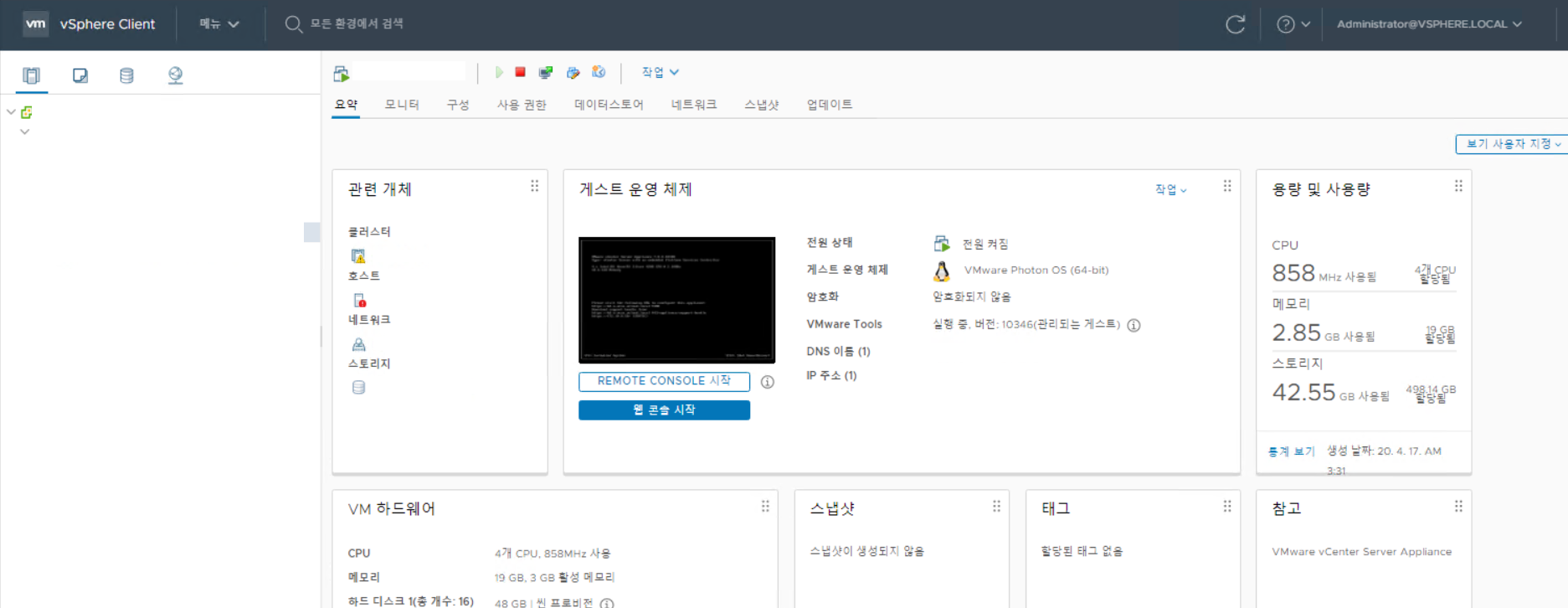Switch to VMs and Templates view icon
The image size is (1568, 608).
click(x=80, y=75)
